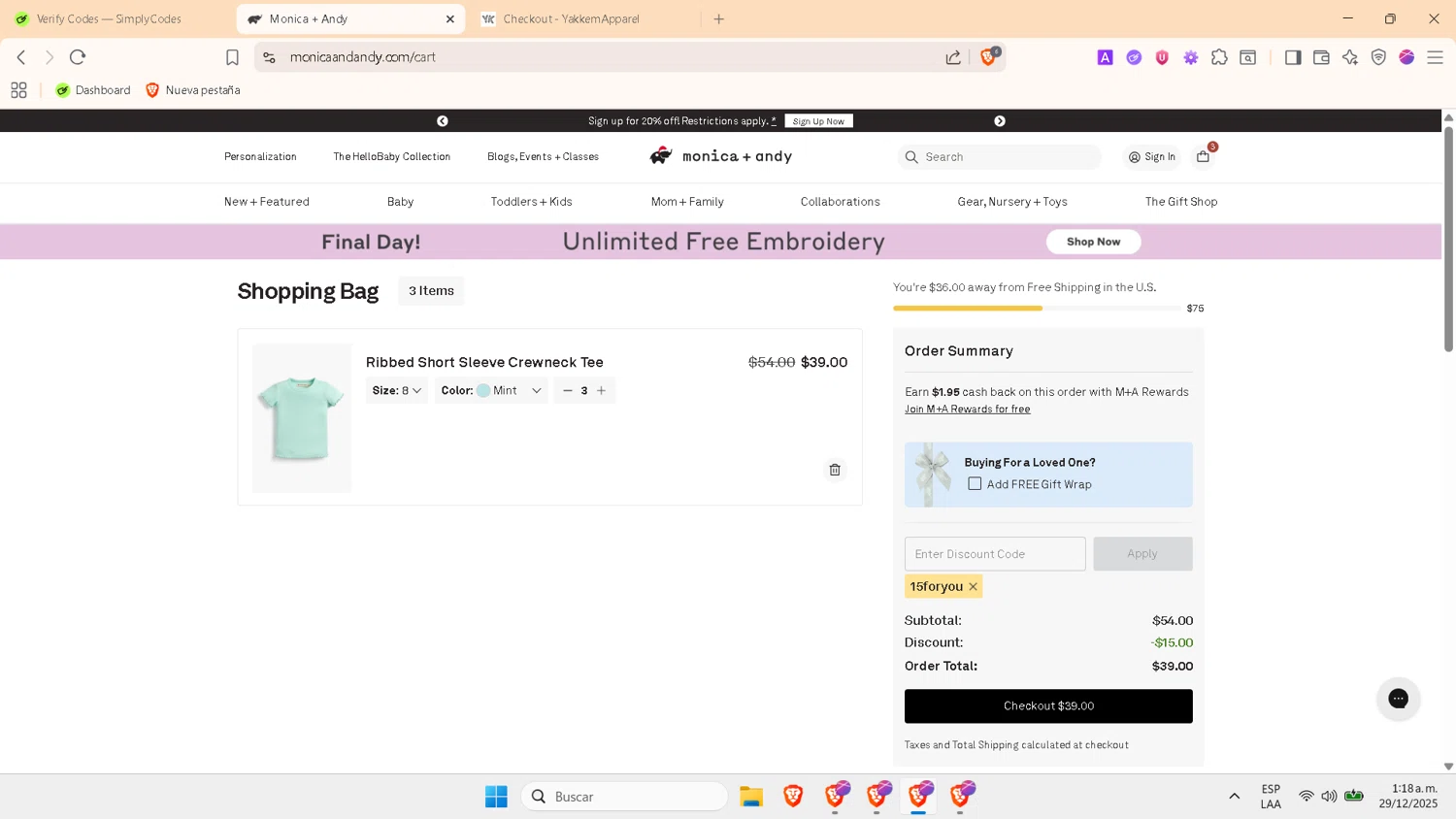The width and height of the screenshot is (1456, 819).
Task: Open the Dashboard bookmark
Action: [93, 90]
